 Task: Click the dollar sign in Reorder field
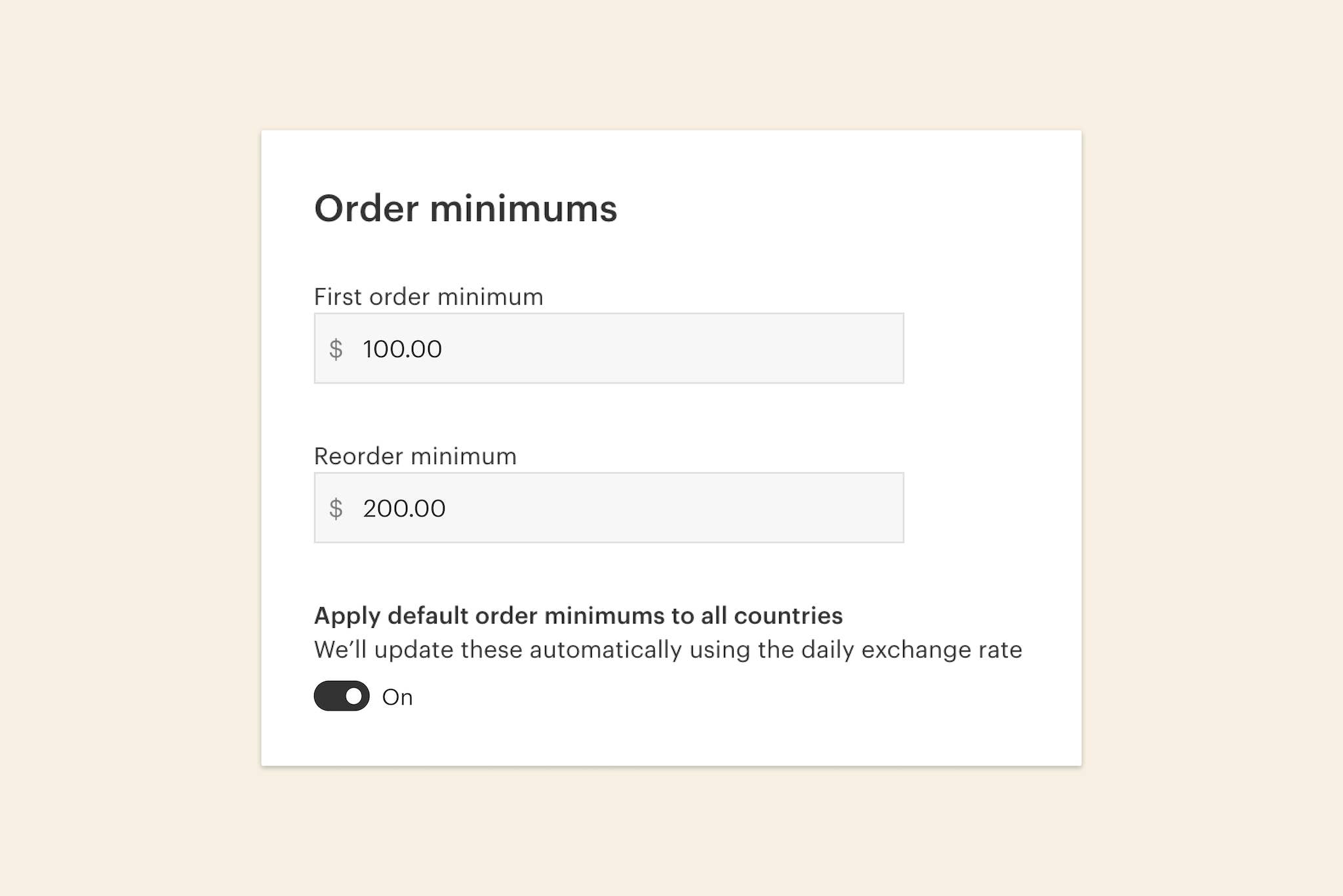pyautogui.click(x=336, y=508)
